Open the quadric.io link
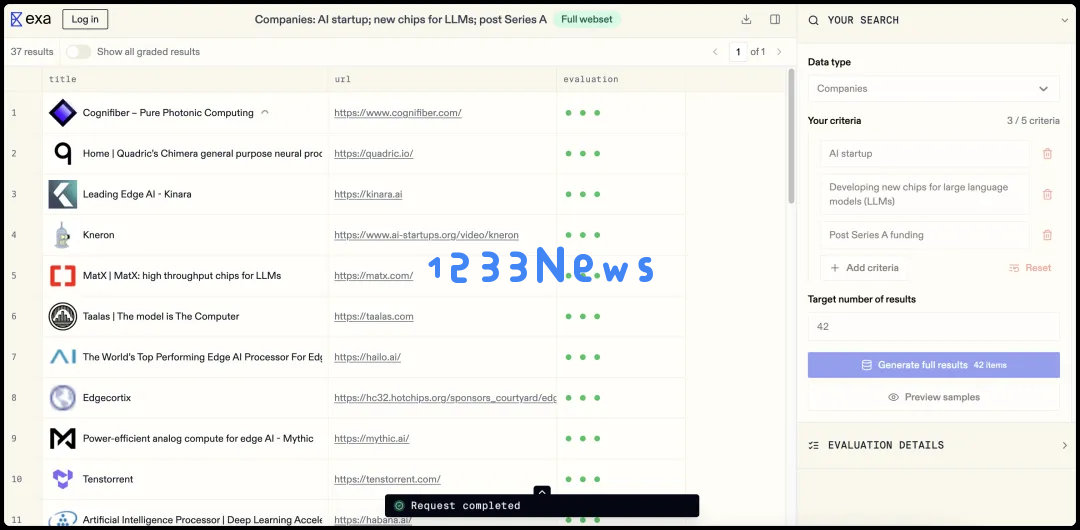The width and height of the screenshot is (1080, 530). (x=373, y=154)
